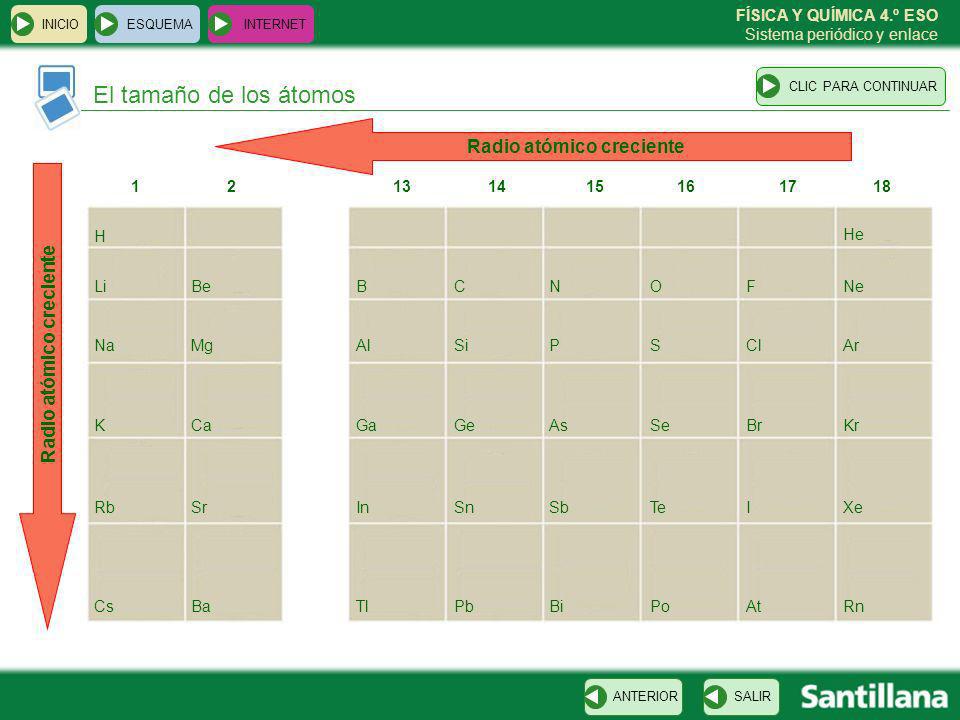Viewport: 960px width, 720px height.
Task: Open the ESQUEMA section
Action: [x=148, y=24]
